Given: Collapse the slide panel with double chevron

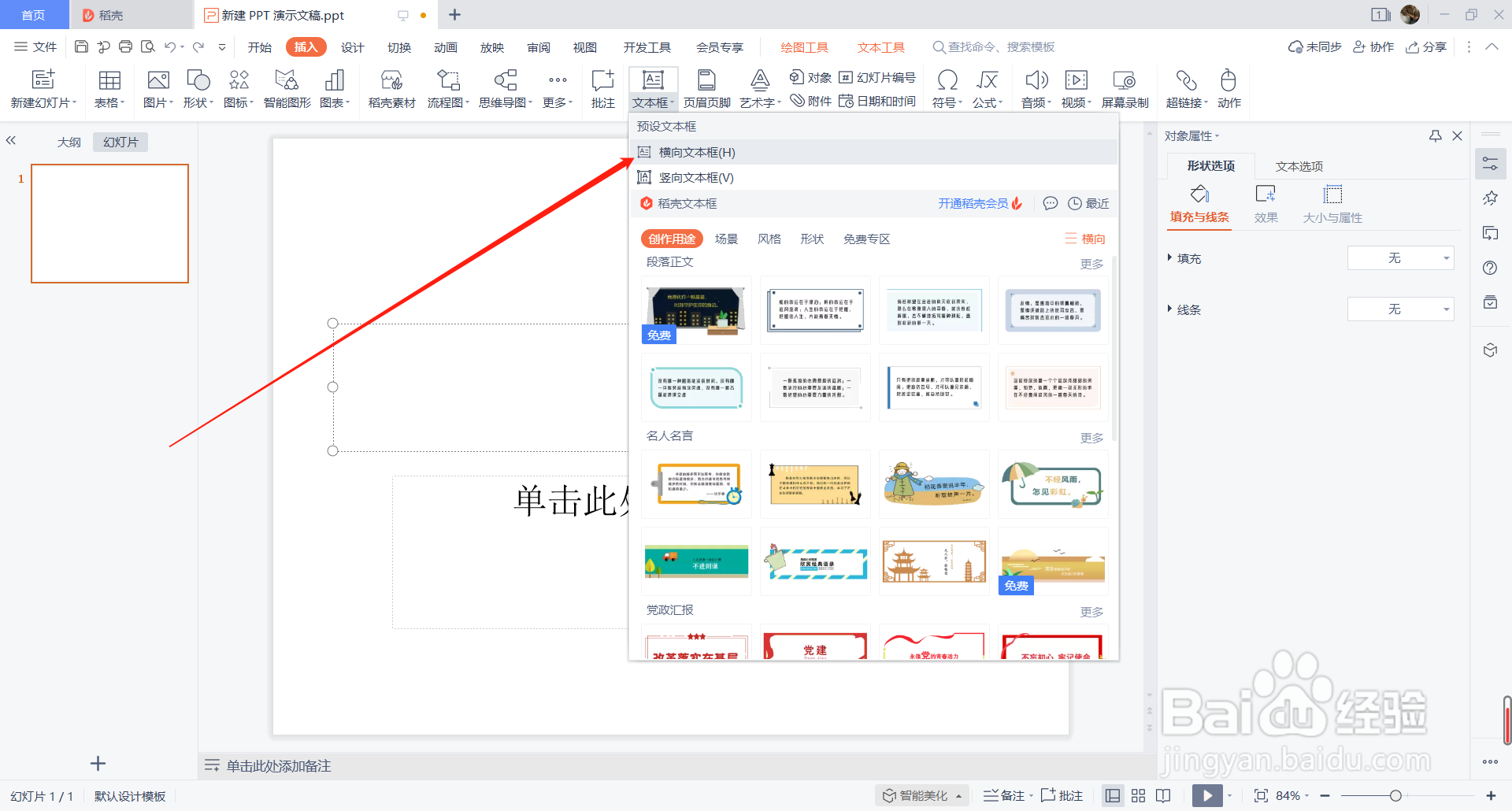Looking at the screenshot, I should [11, 140].
